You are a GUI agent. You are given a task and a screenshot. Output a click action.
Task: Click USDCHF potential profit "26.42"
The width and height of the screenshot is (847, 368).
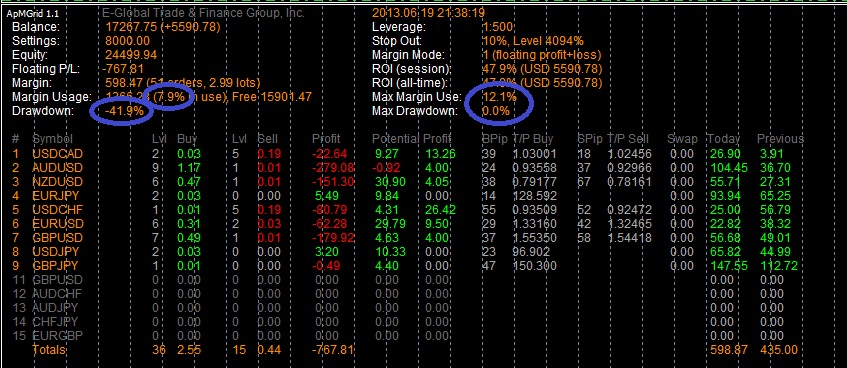[x=439, y=209]
